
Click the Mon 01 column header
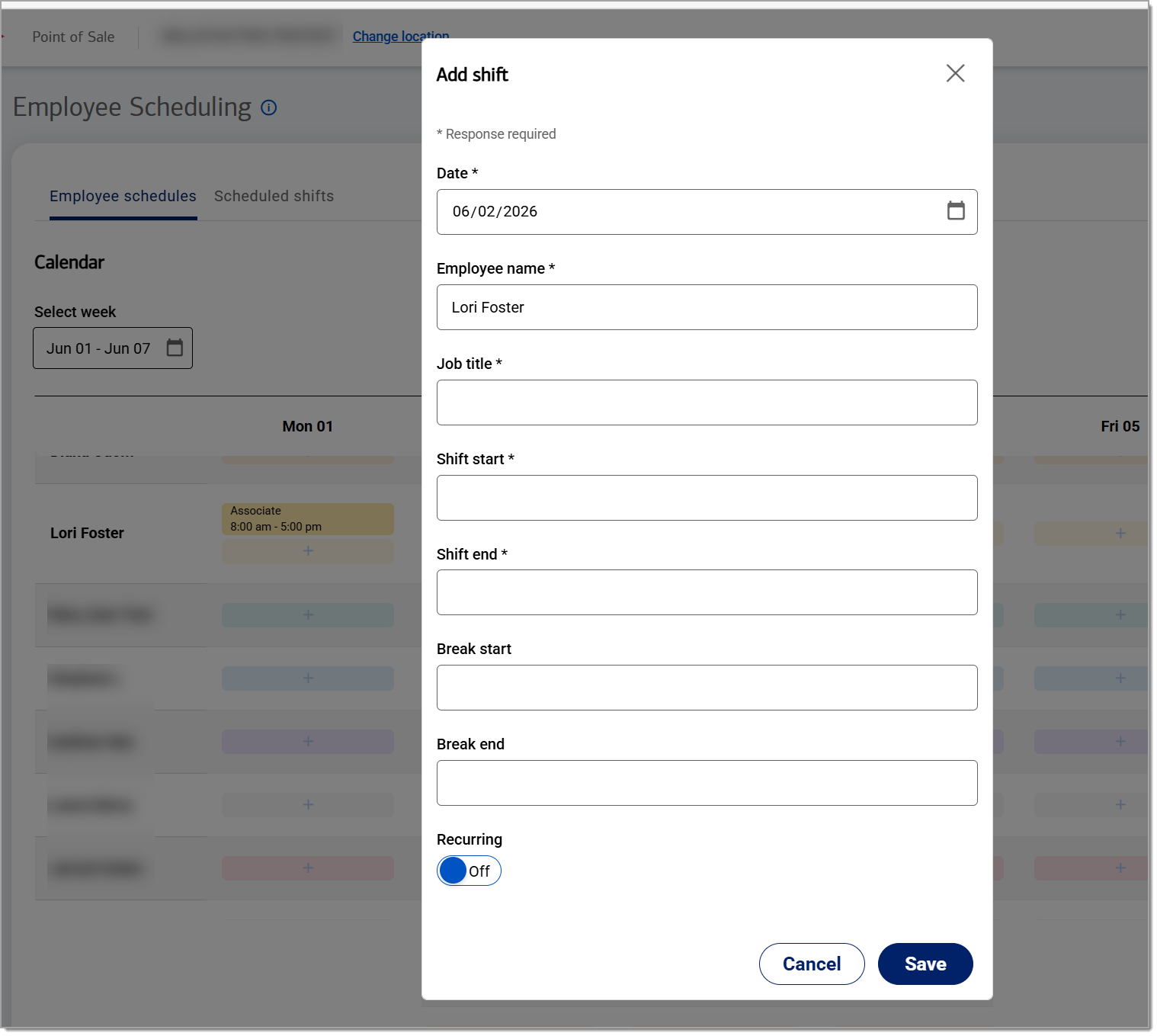click(x=308, y=426)
